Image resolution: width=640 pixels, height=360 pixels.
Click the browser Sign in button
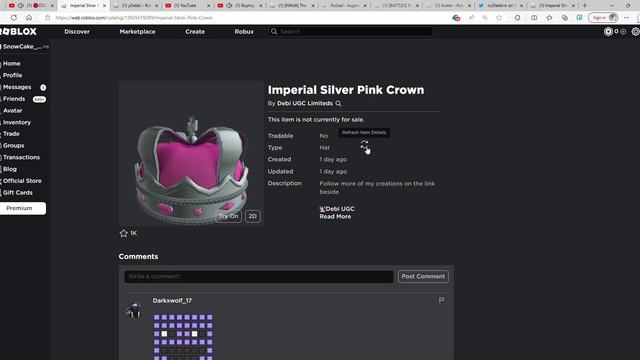[x=603, y=18]
